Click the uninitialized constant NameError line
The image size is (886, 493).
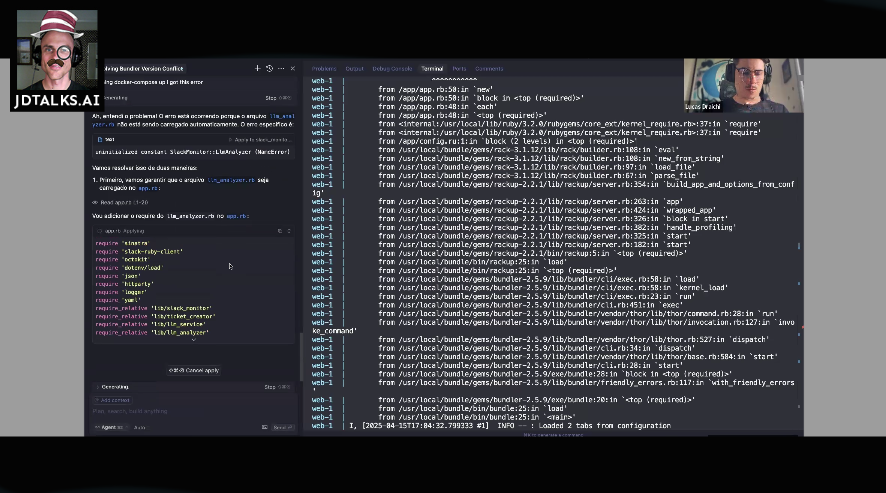click(x=193, y=152)
